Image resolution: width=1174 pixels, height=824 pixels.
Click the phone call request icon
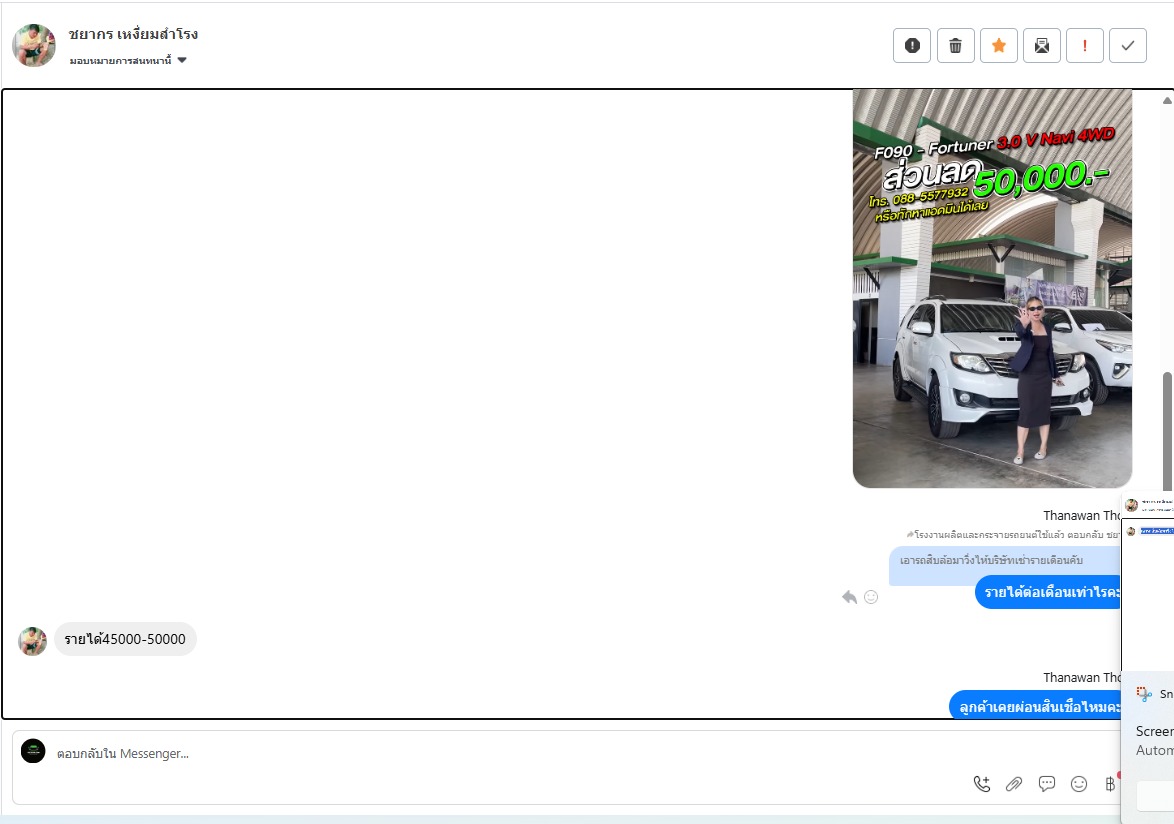click(x=982, y=784)
